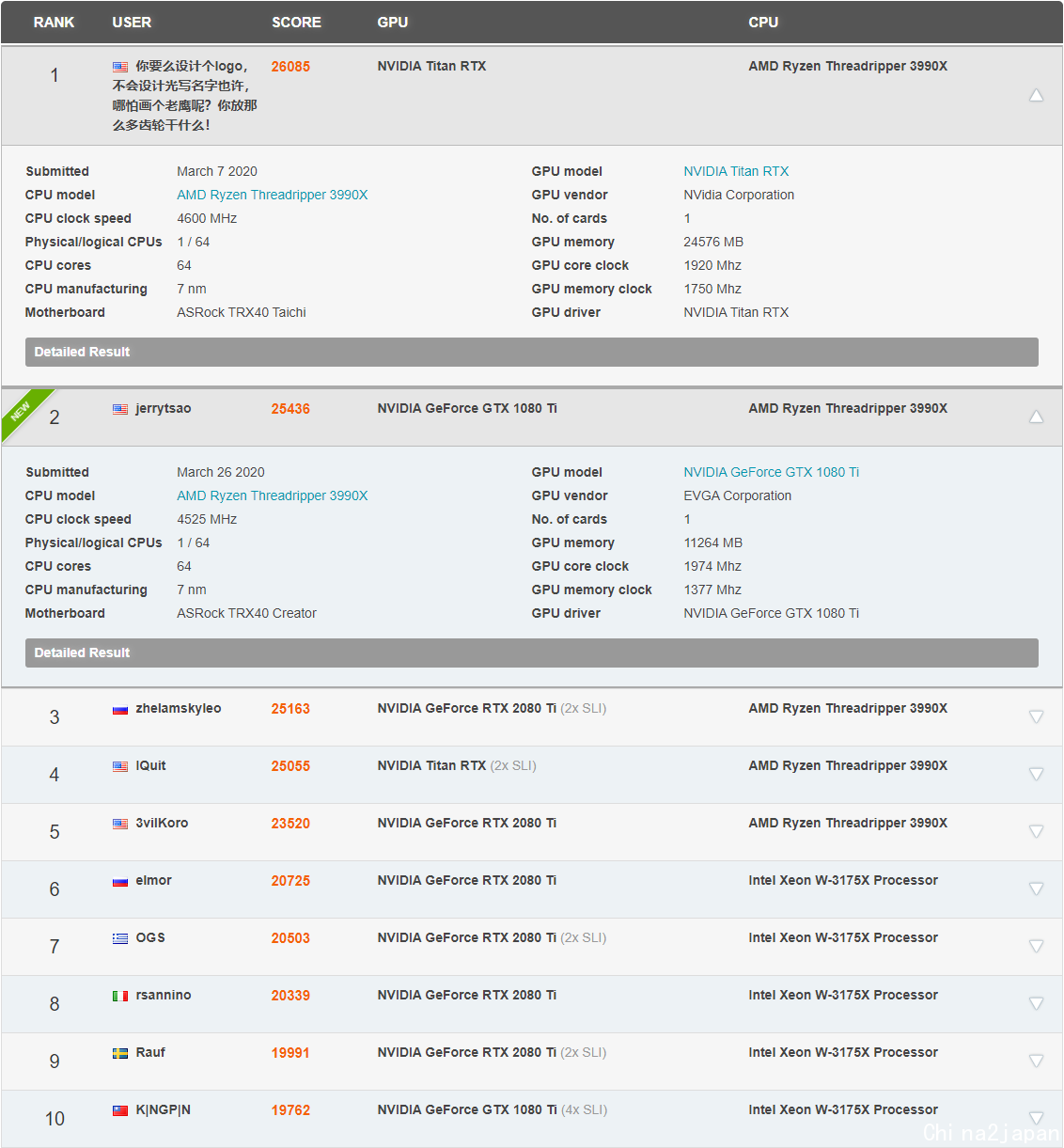Screen dimensions: 1064x1148
Task: Open K|NGP|N user profile
Action: [164, 1109]
